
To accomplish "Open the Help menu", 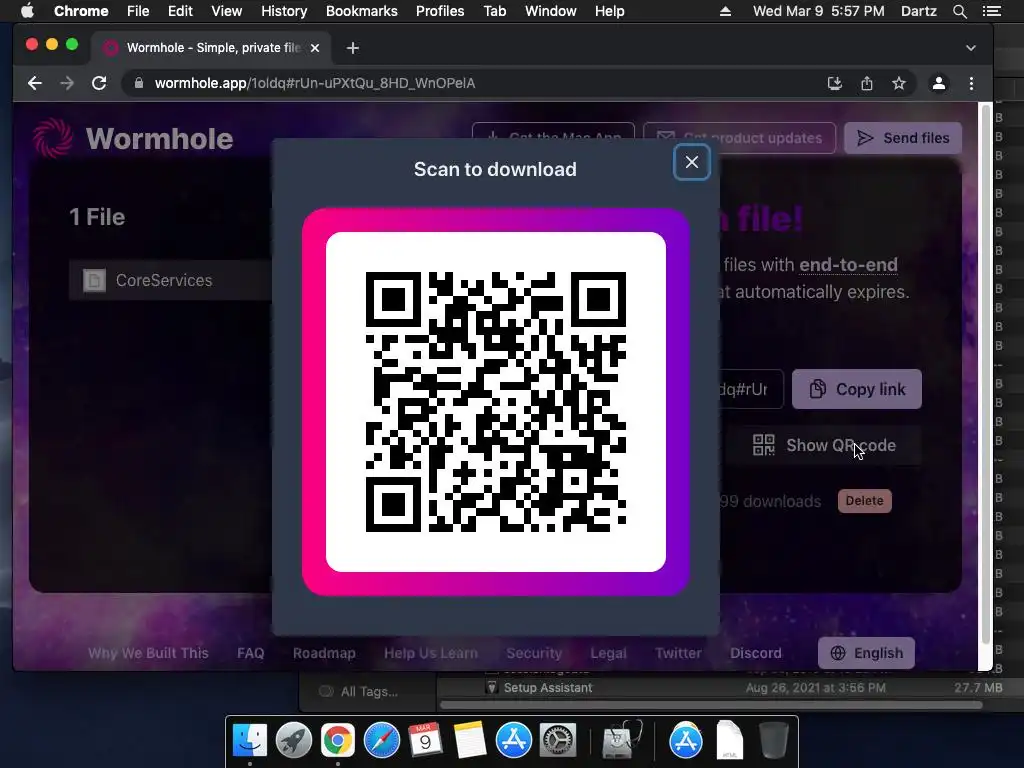I will [x=609, y=11].
